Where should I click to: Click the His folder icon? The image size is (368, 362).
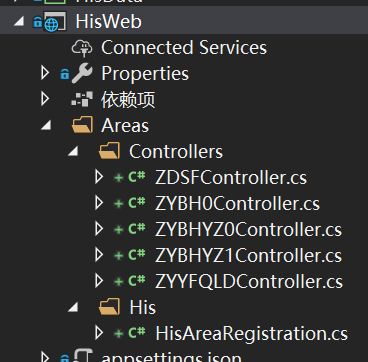click(109, 307)
